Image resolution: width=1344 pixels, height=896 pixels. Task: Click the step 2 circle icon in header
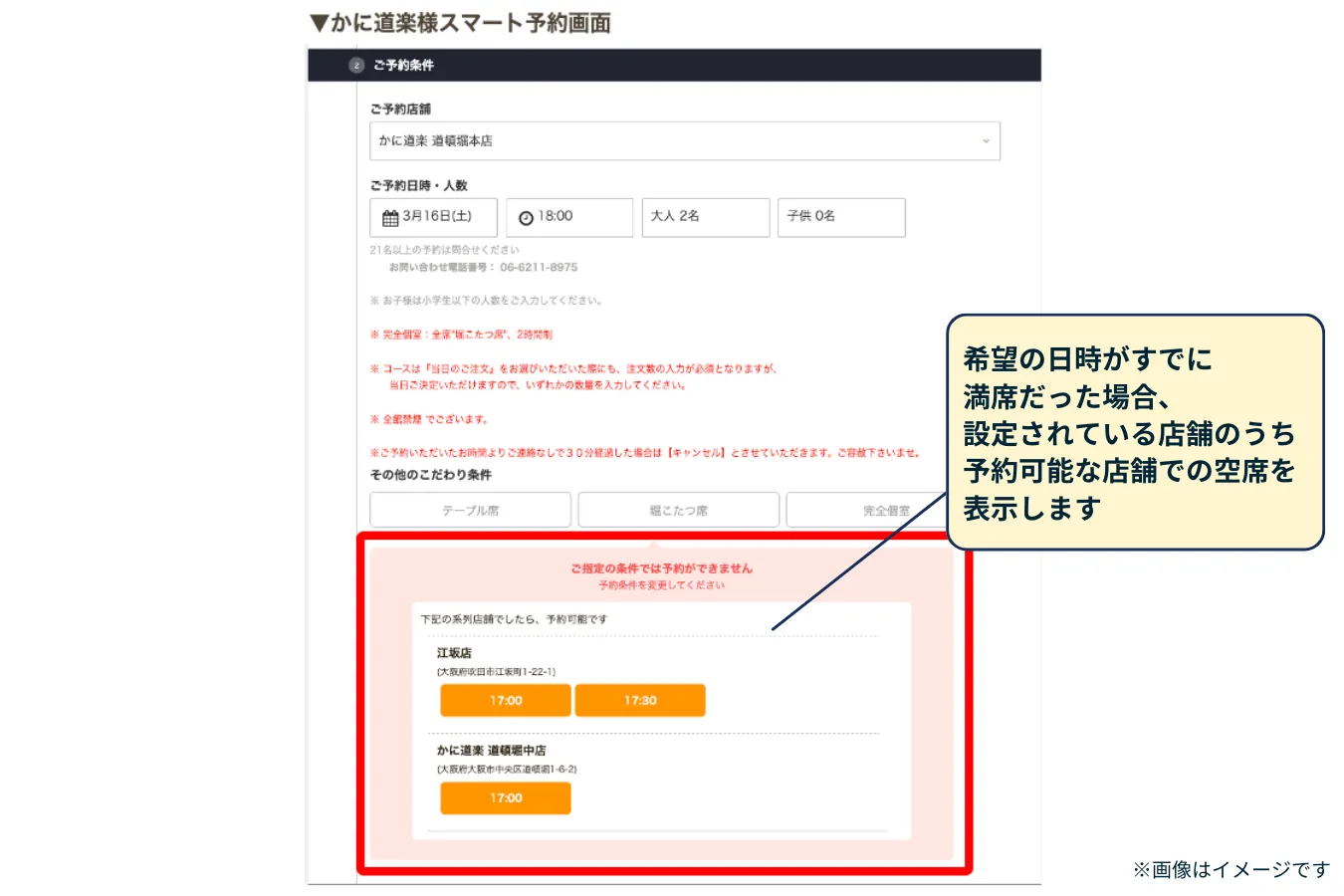pos(356,65)
